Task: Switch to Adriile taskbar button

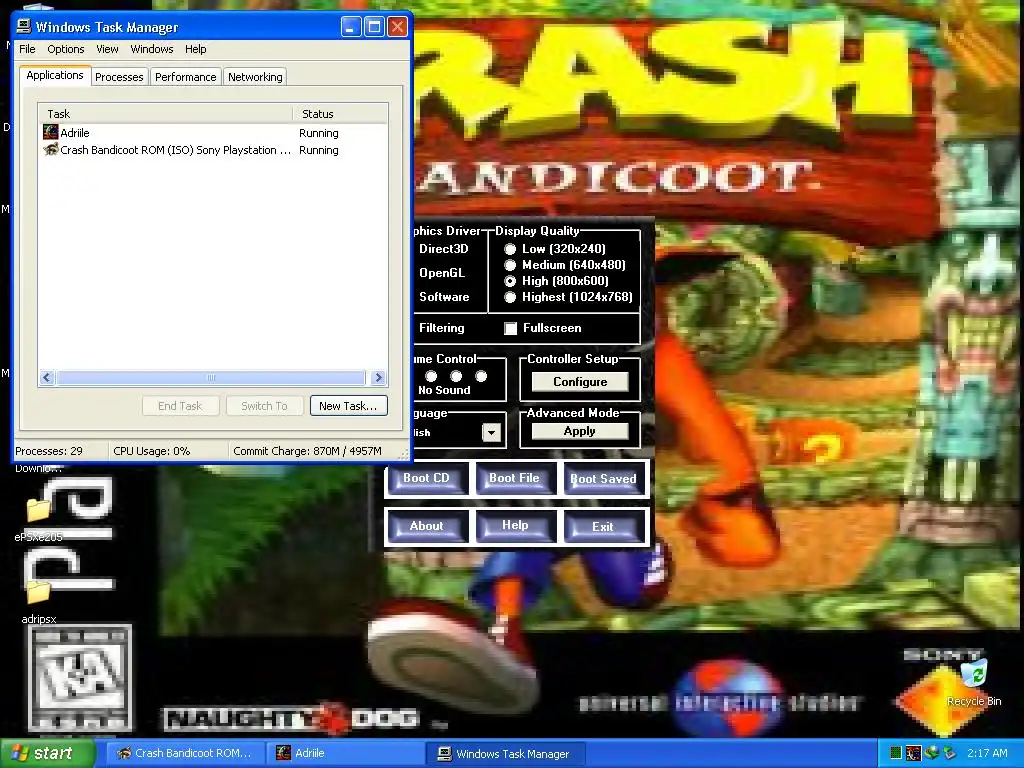Action: point(344,754)
